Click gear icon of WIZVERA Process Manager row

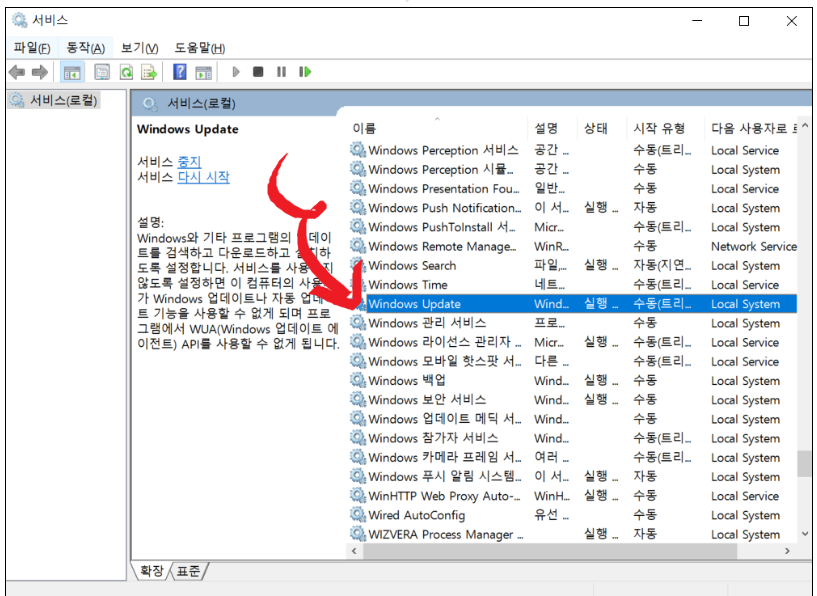pyautogui.click(x=357, y=534)
